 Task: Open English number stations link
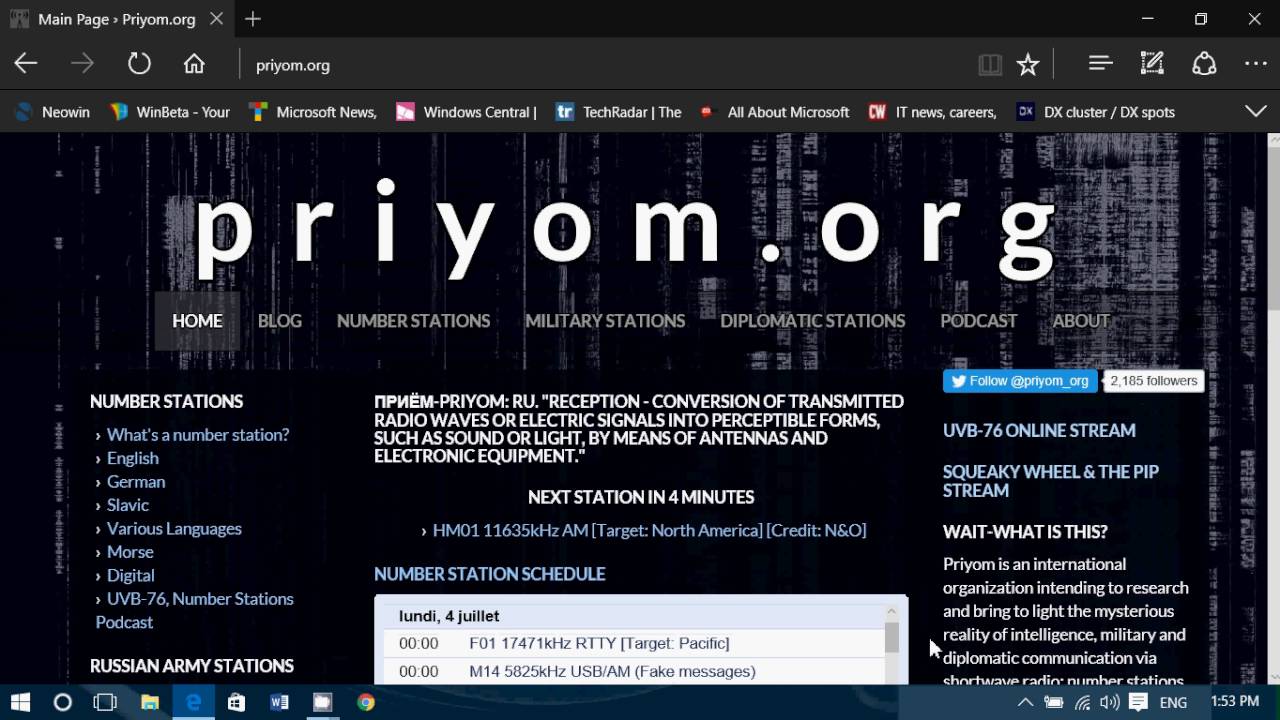(133, 458)
